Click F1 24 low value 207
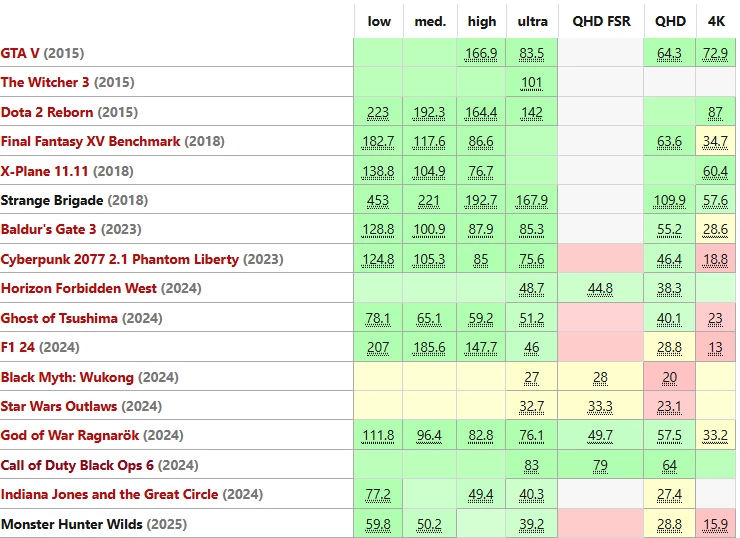 [378, 348]
